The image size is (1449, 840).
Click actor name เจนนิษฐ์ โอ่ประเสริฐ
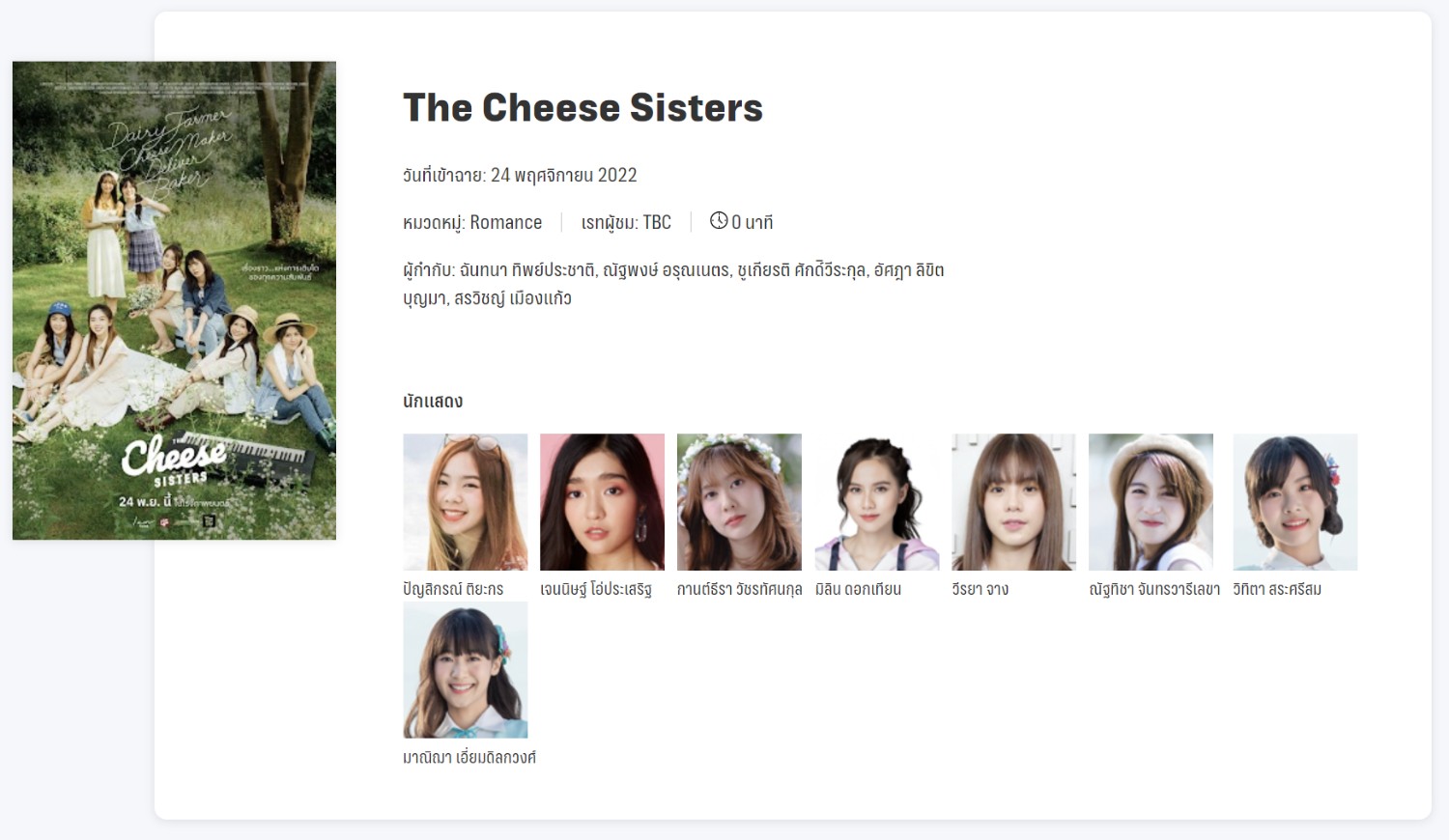pyautogui.click(x=596, y=589)
